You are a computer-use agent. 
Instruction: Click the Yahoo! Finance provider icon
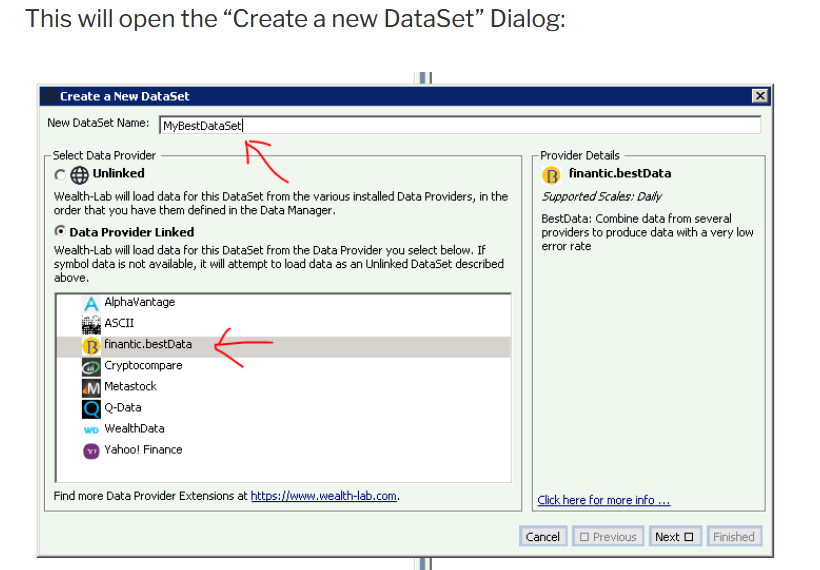tap(91, 451)
